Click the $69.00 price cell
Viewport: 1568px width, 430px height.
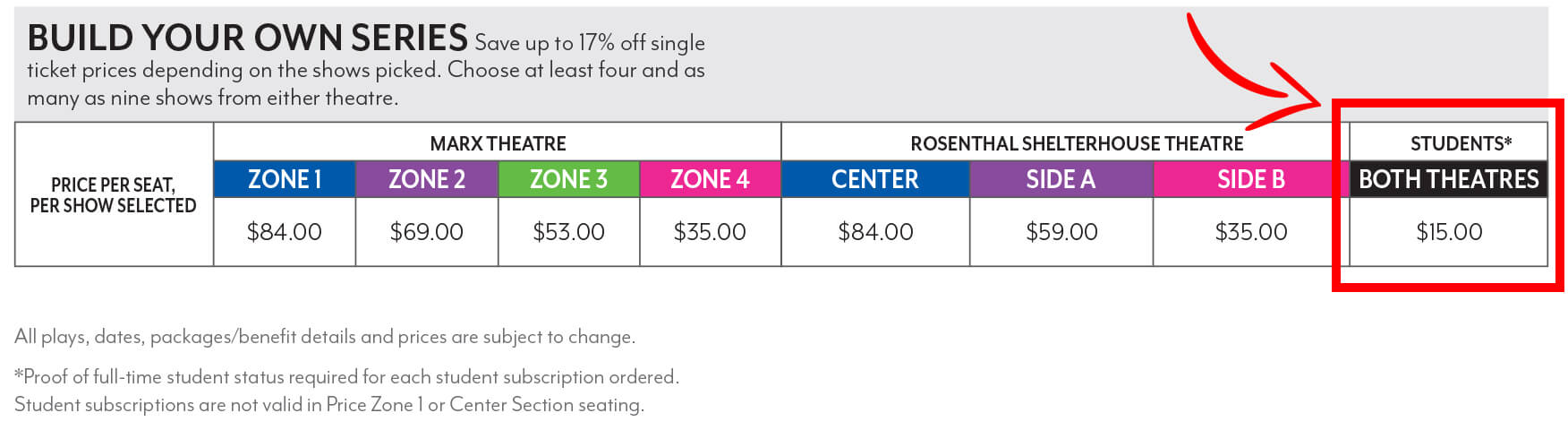click(x=427, y=232)
